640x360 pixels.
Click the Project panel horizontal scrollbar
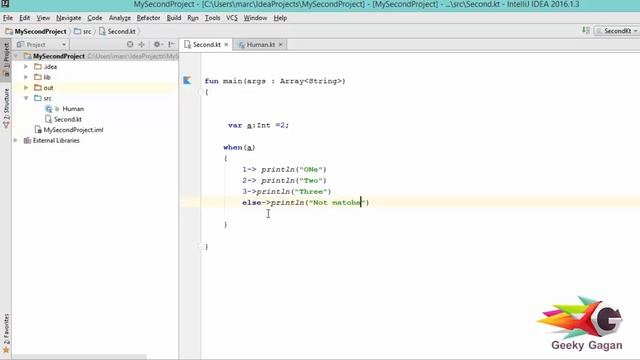pos(80,357)
